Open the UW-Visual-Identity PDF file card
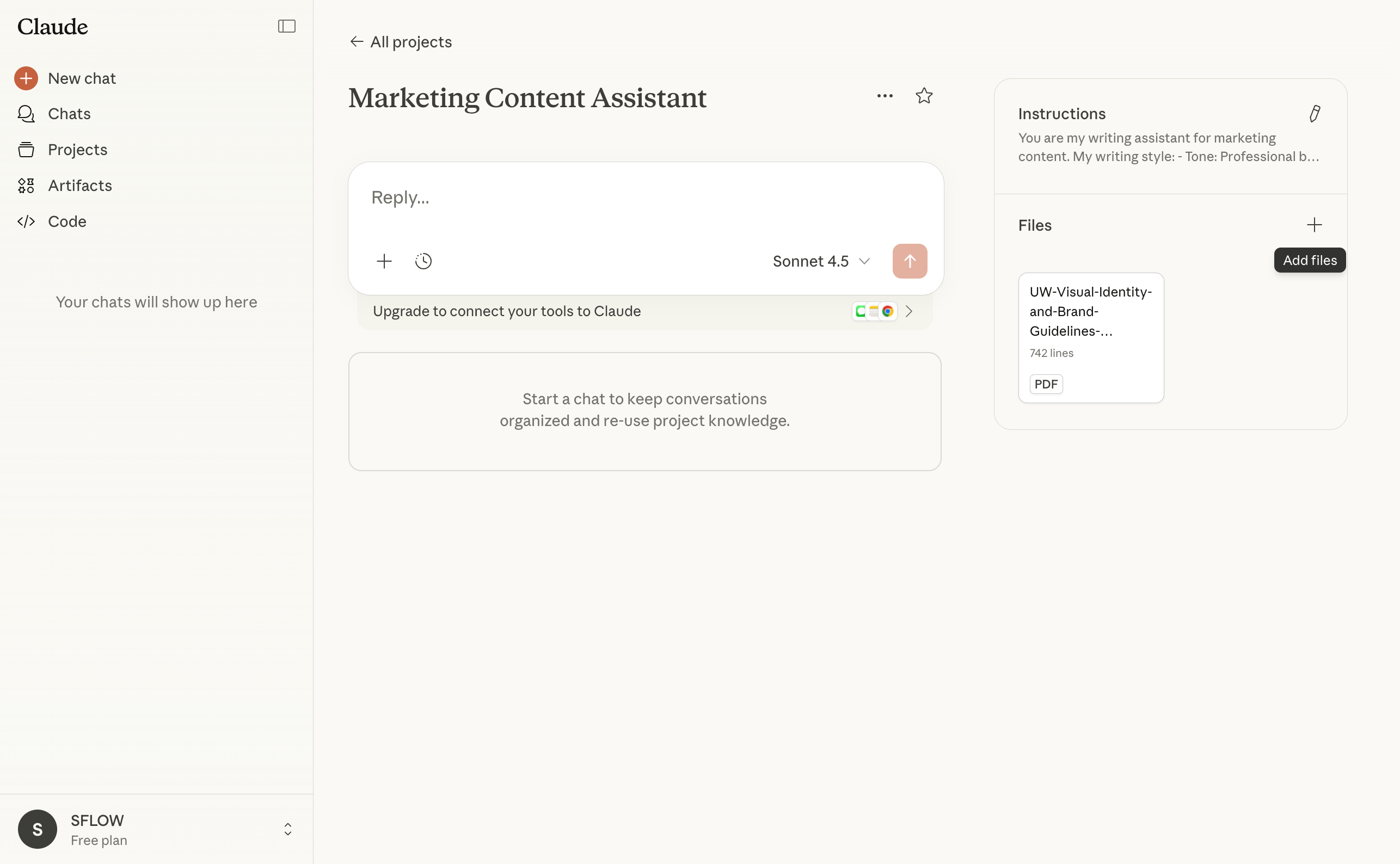The width and height of the screenshot is (1400, 864). 1090,337
